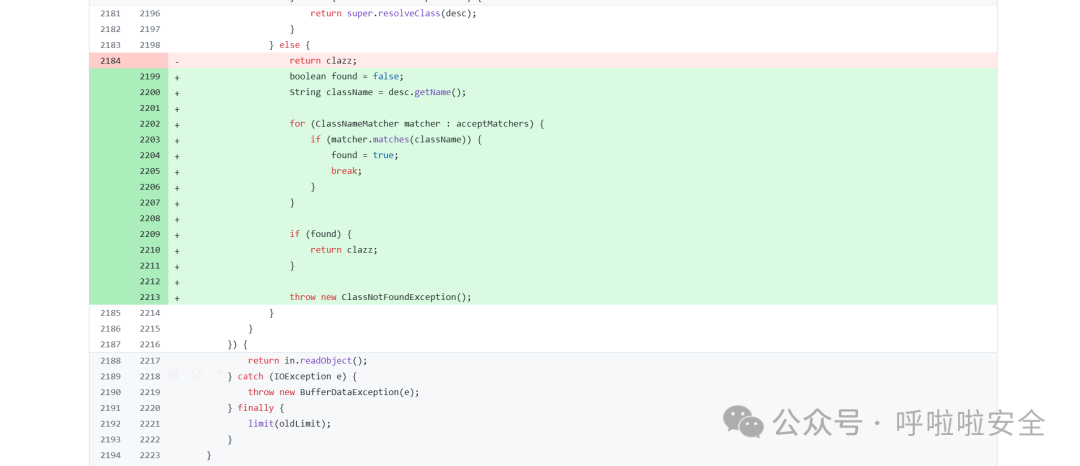Click added line number 2199
The height and width of the screenshot is (466, 1080).
[149, 76]
